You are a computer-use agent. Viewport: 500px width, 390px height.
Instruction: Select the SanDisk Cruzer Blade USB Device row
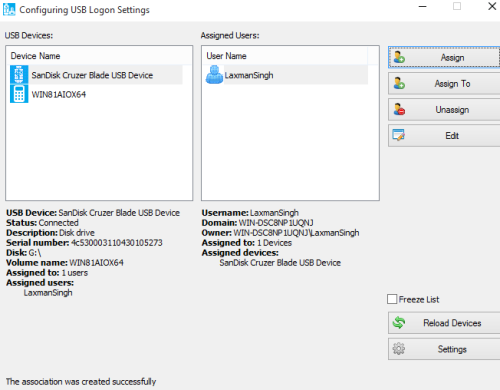(x=96, y=75)
